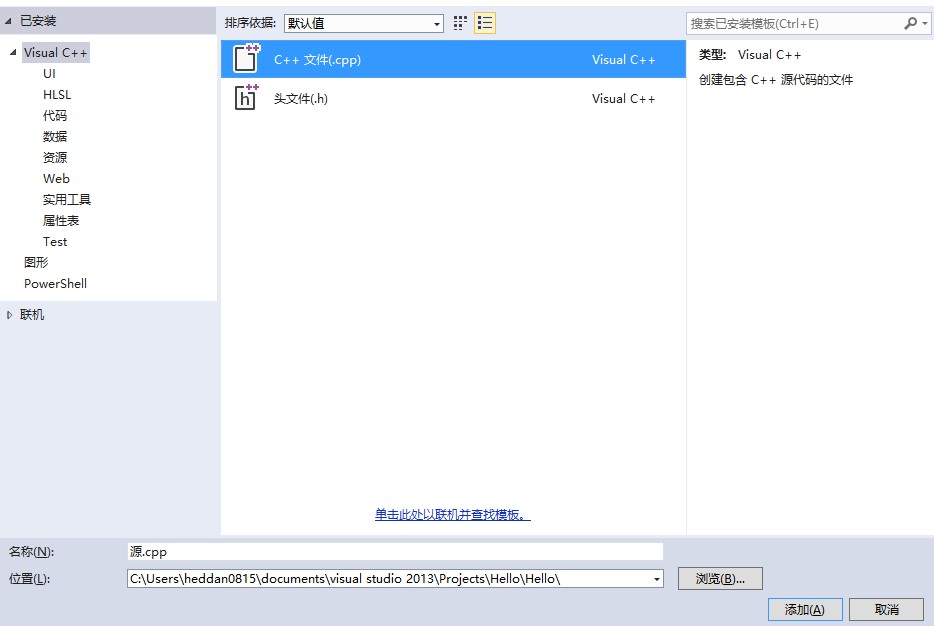Select the C++ 文件(.cpp) template

453,59
